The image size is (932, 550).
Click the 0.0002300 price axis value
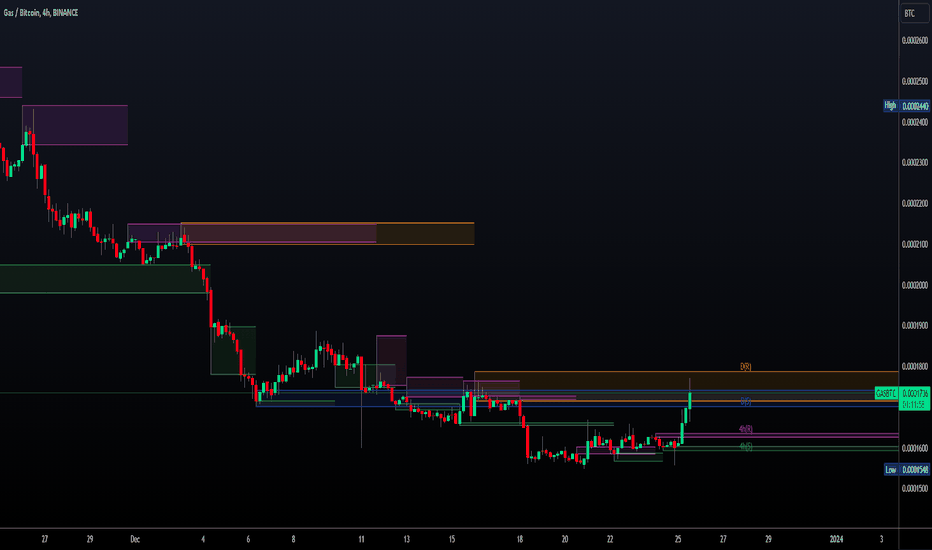[915, 162]
